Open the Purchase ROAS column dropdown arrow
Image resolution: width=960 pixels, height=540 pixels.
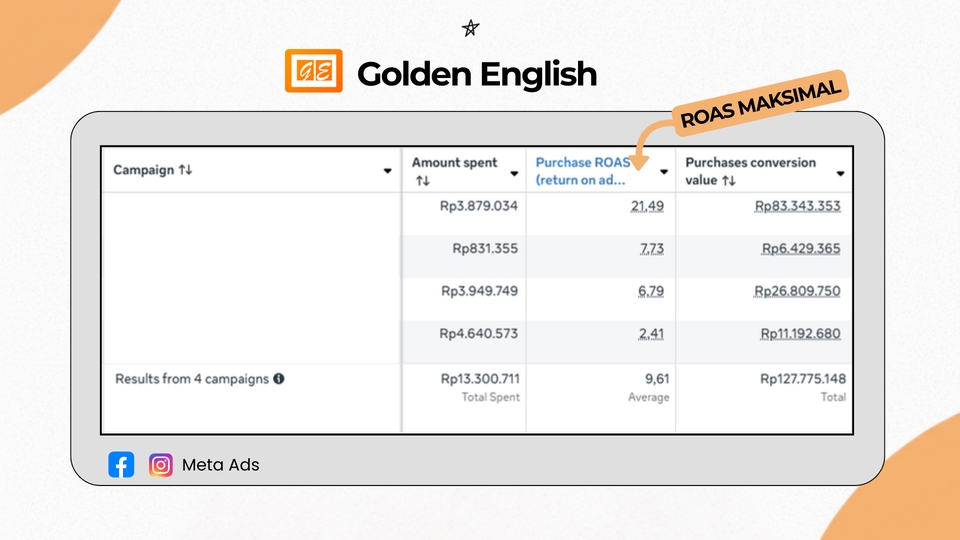(664, 172)
